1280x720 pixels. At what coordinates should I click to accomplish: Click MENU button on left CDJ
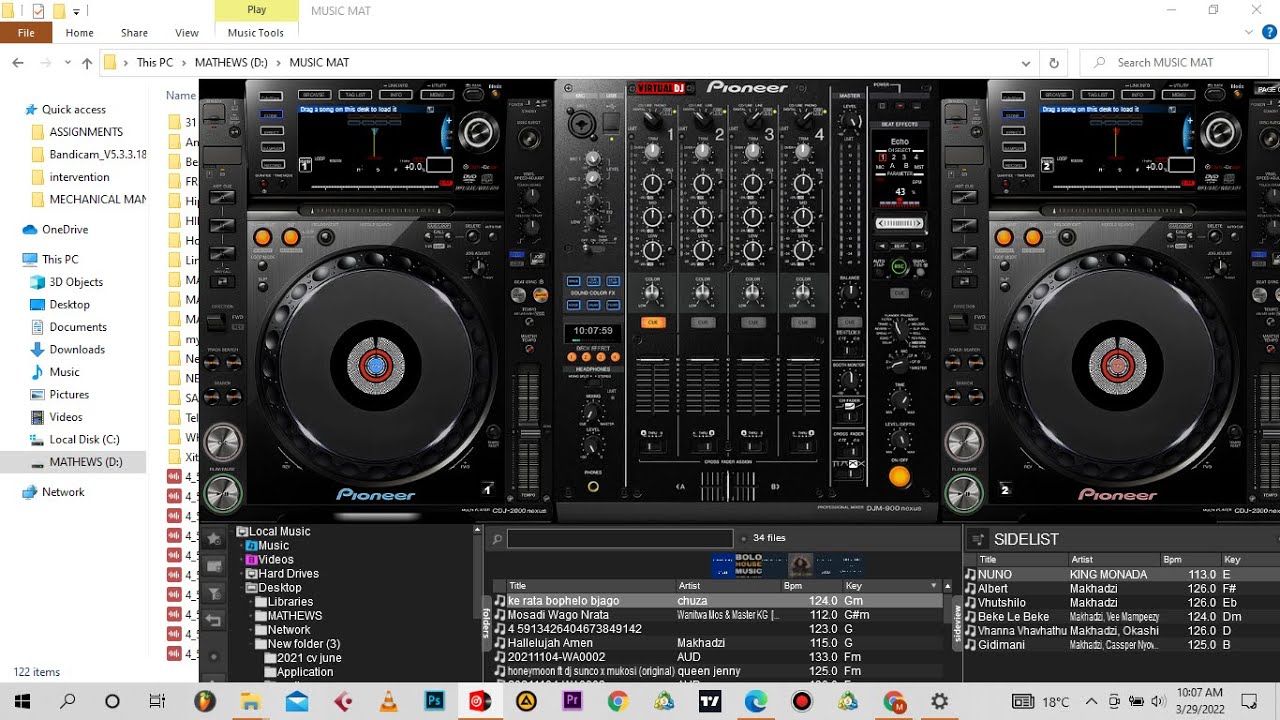pos(437,96)
